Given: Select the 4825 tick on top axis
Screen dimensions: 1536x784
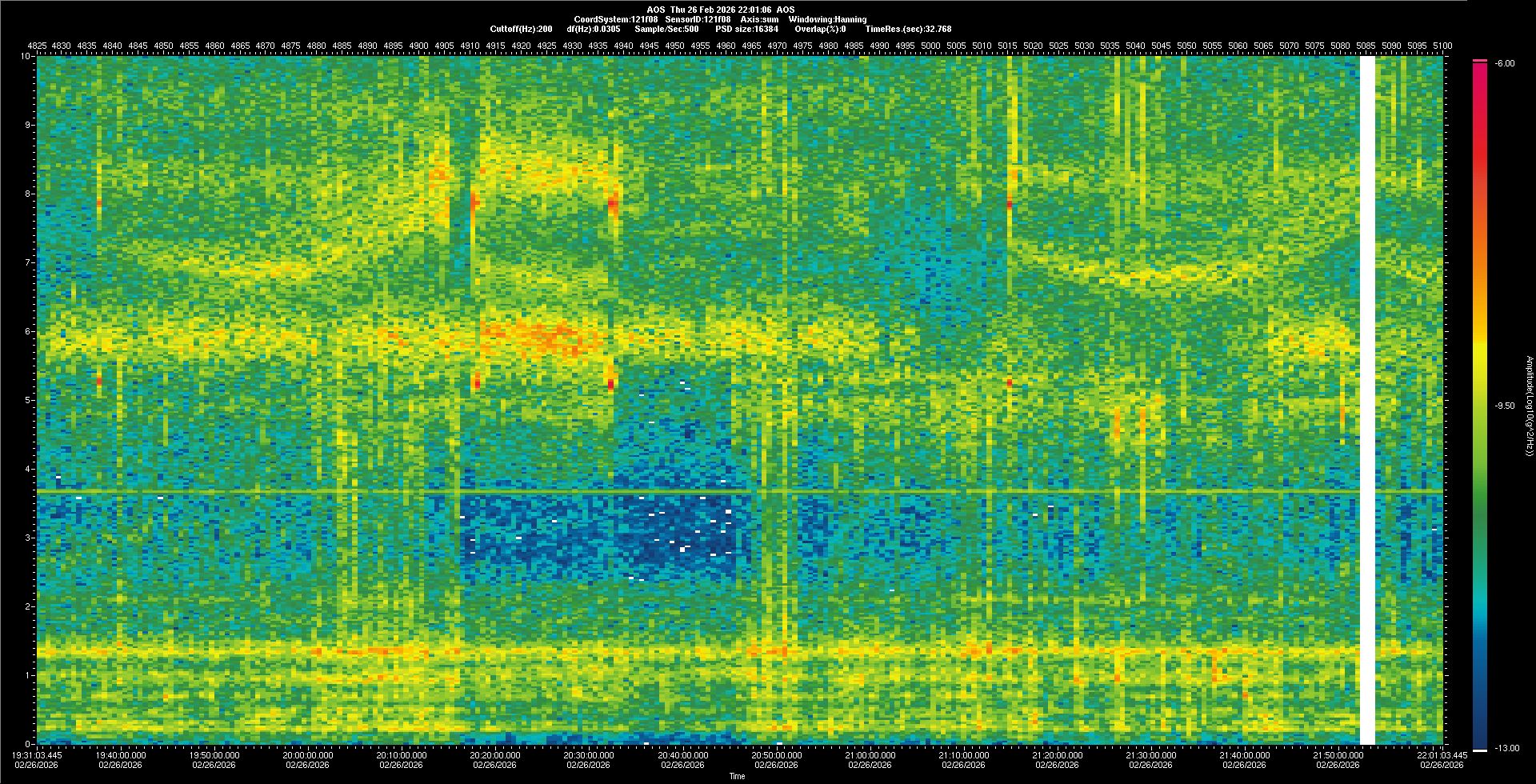Looking at the screenshot, I should click(37, 46).
